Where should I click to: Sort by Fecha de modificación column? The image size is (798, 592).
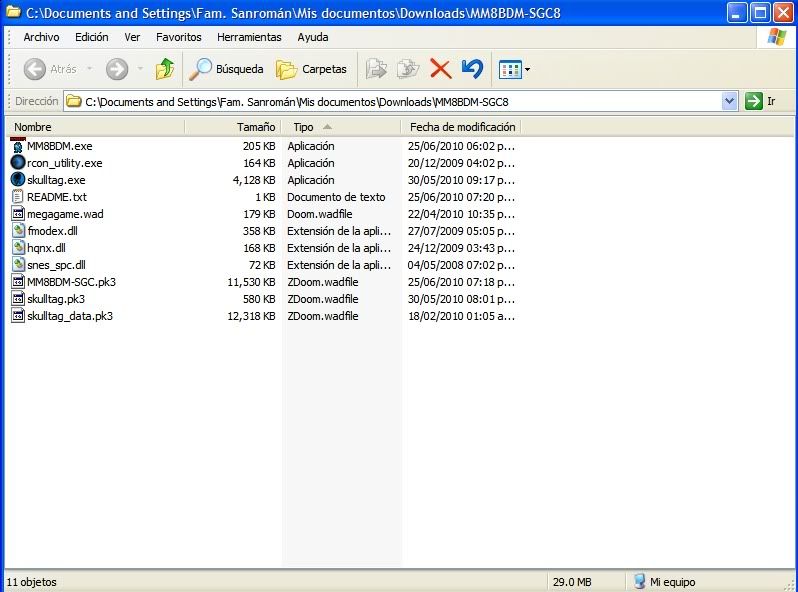pyautogui.click(x=462, y=127)
